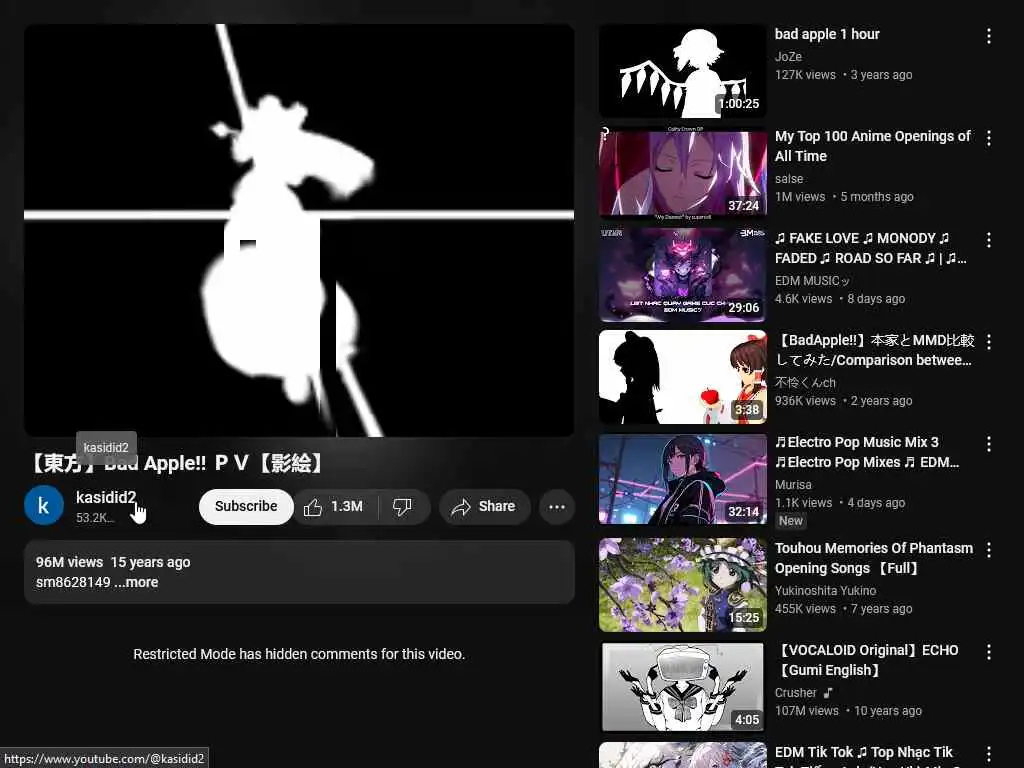Click the '96M views 15 years ago' text
The height and width of the screenshot is (768, 1024).
(x=113, y=562)
